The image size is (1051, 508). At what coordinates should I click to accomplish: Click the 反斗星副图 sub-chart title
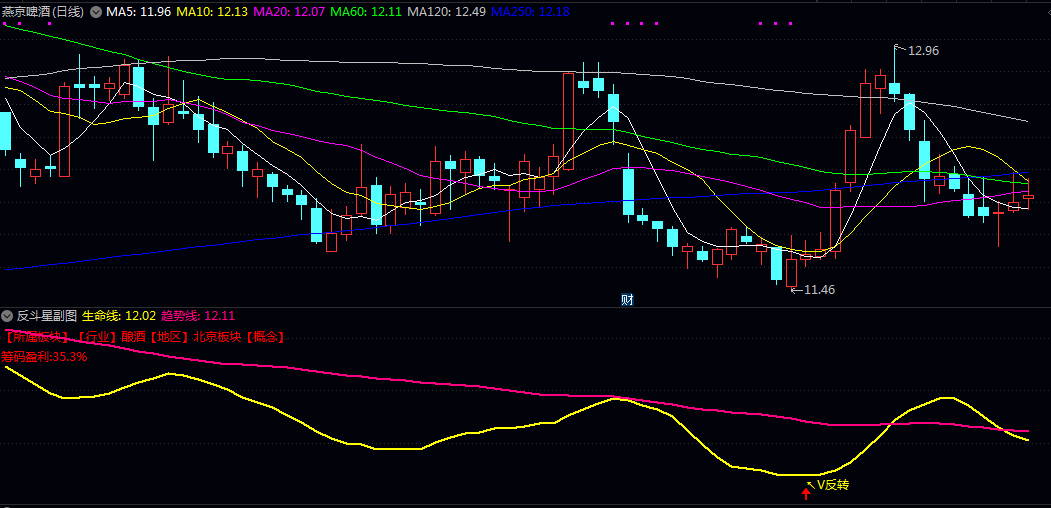[x=47, y=316]
